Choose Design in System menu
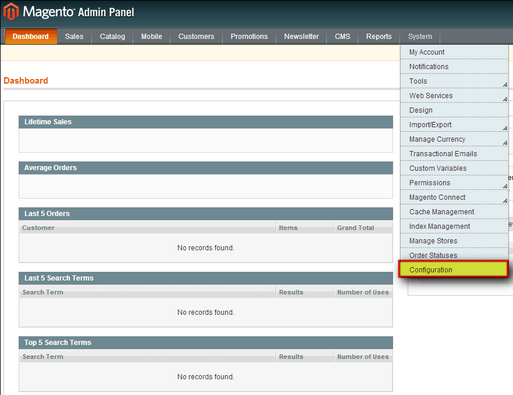The width and height of the screenshot is (513, 395). coord(454,110)
